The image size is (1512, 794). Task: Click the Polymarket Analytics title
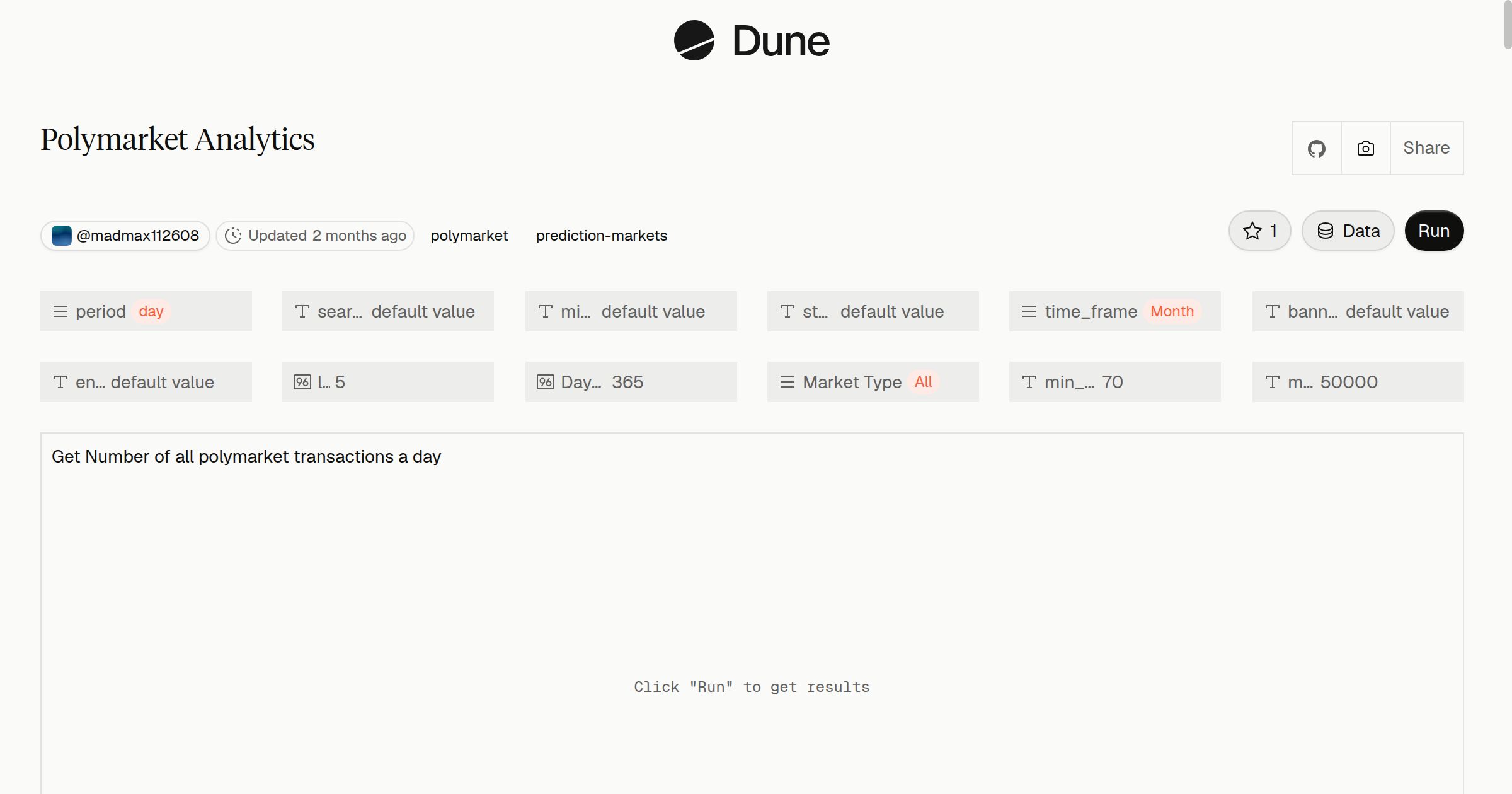pos(178,139)
